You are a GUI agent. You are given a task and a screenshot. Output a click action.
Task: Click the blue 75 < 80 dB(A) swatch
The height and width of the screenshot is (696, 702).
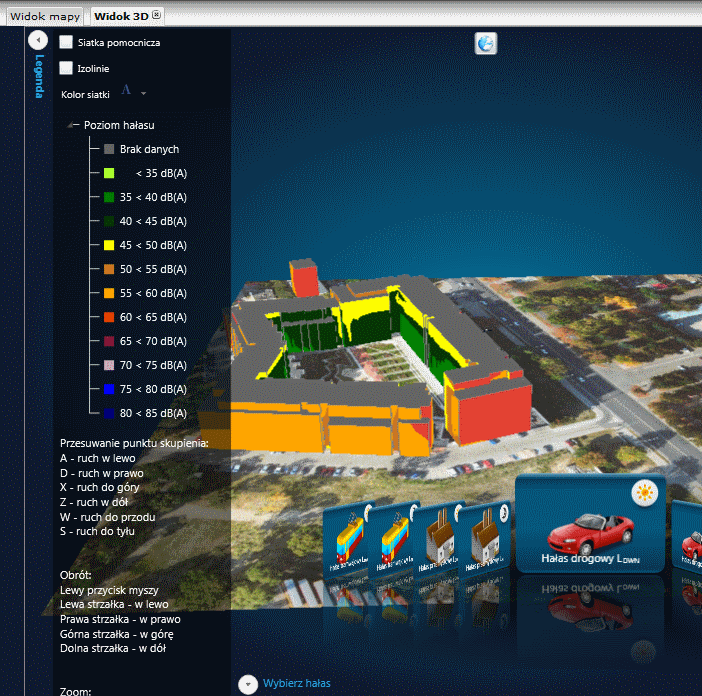(109, 389)
